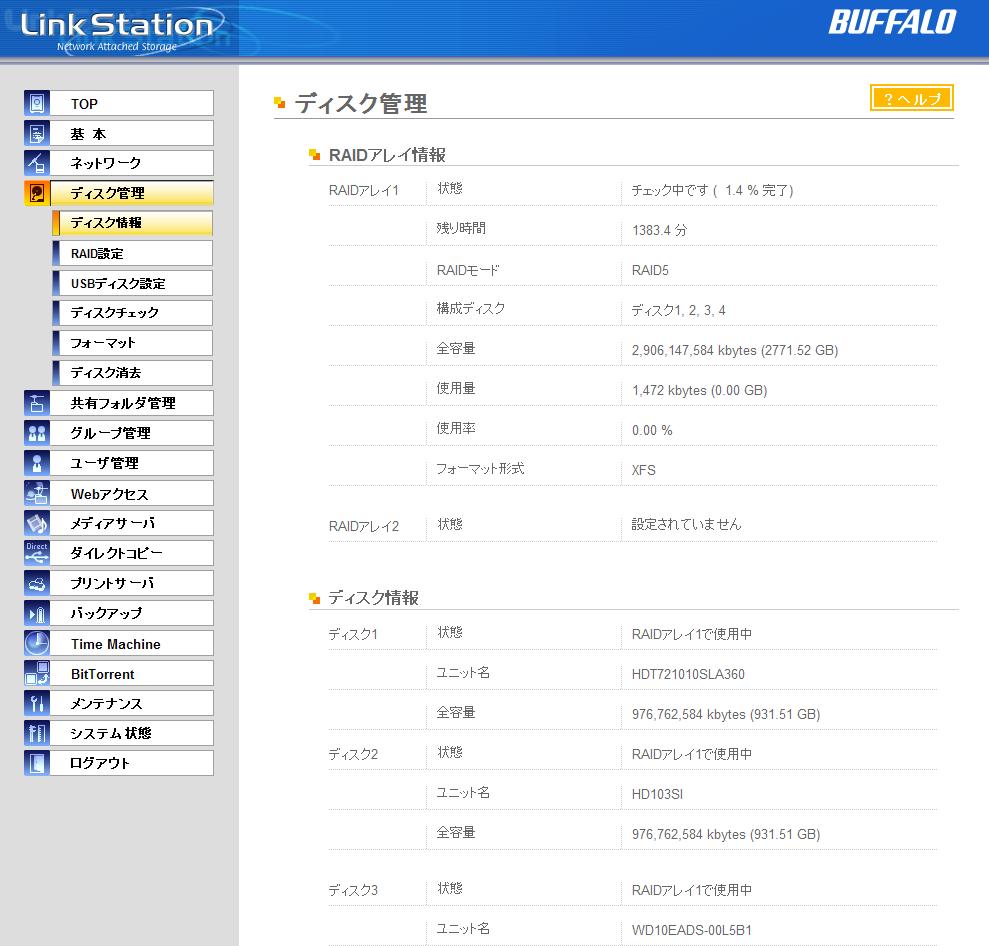Open the RAID設定 submenu item
The image size is (989, 946).
132,253
